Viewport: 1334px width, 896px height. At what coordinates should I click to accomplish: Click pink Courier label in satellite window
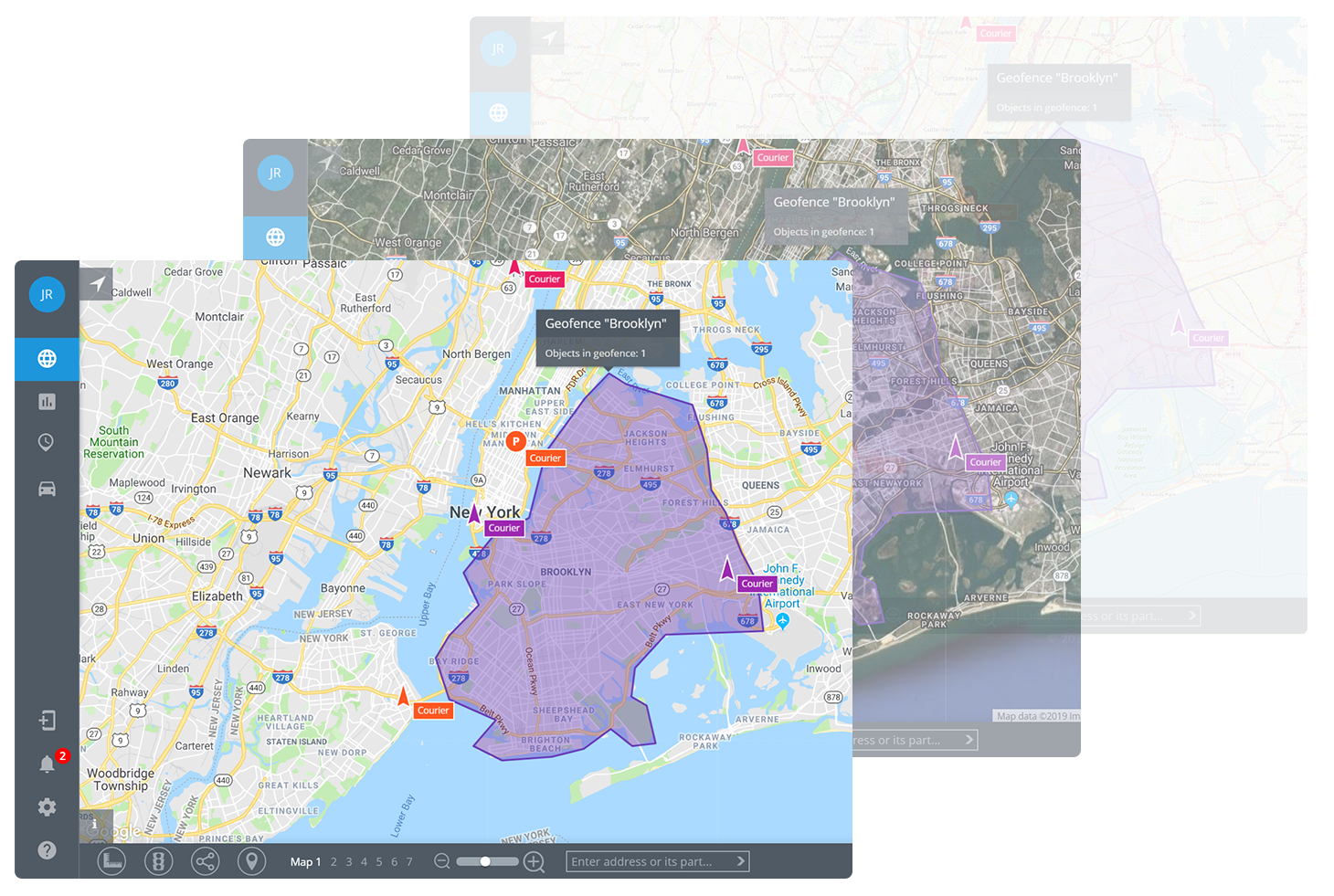click(772, 158)
